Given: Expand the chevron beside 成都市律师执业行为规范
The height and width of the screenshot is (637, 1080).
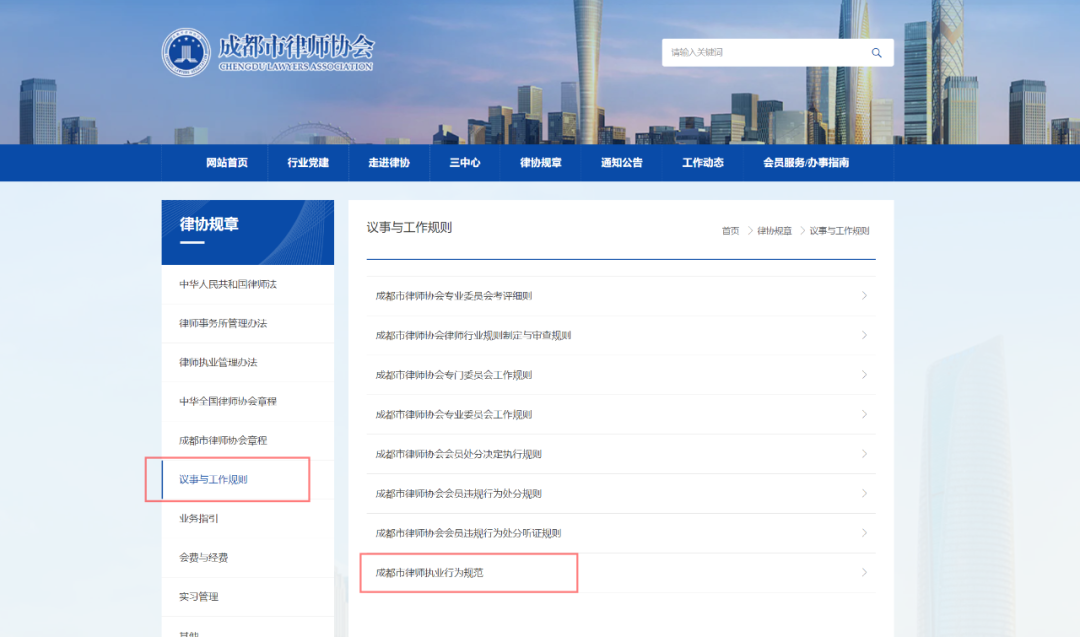Looking at the screenshot, I should click(864, 572).
